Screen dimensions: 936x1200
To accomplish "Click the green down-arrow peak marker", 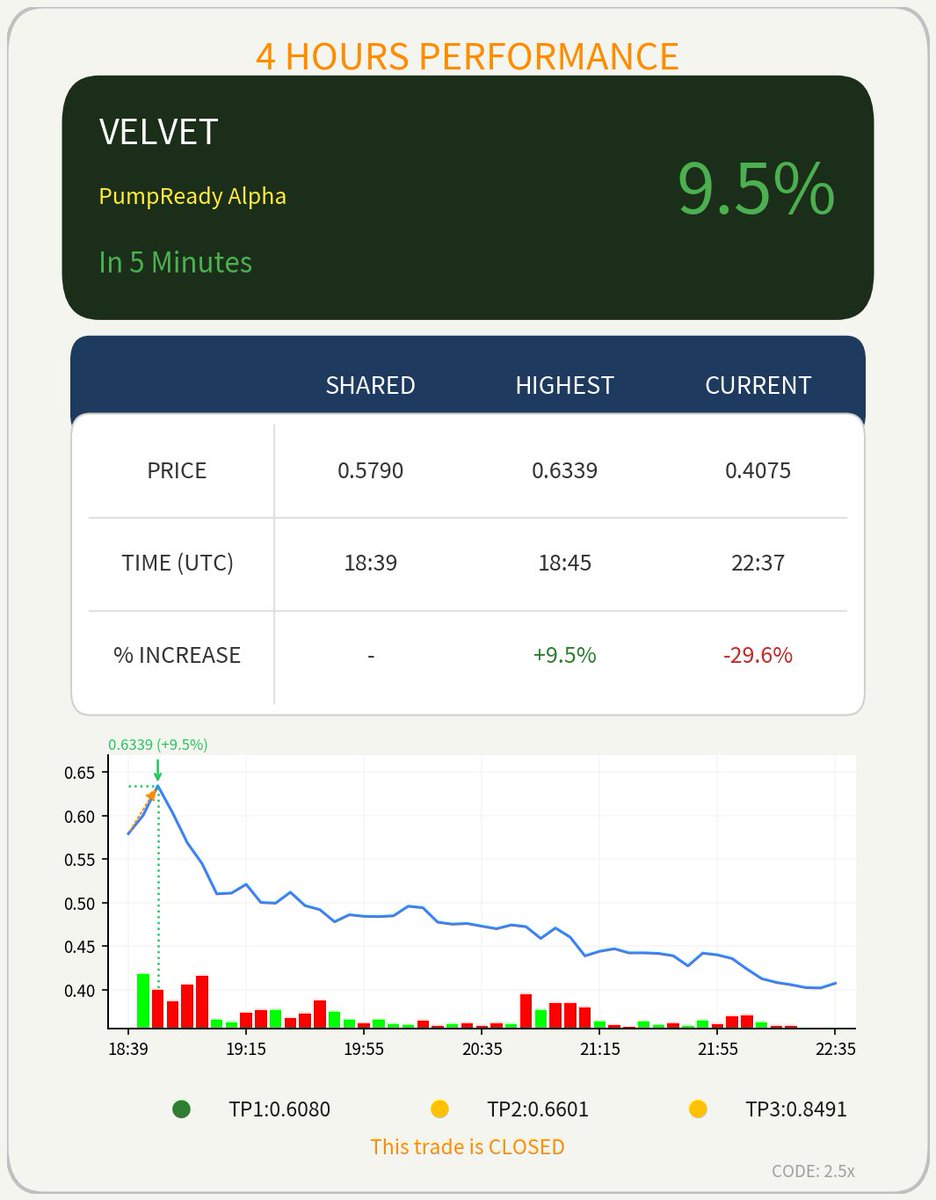I will pyautogui.click(x=157, y=771).
